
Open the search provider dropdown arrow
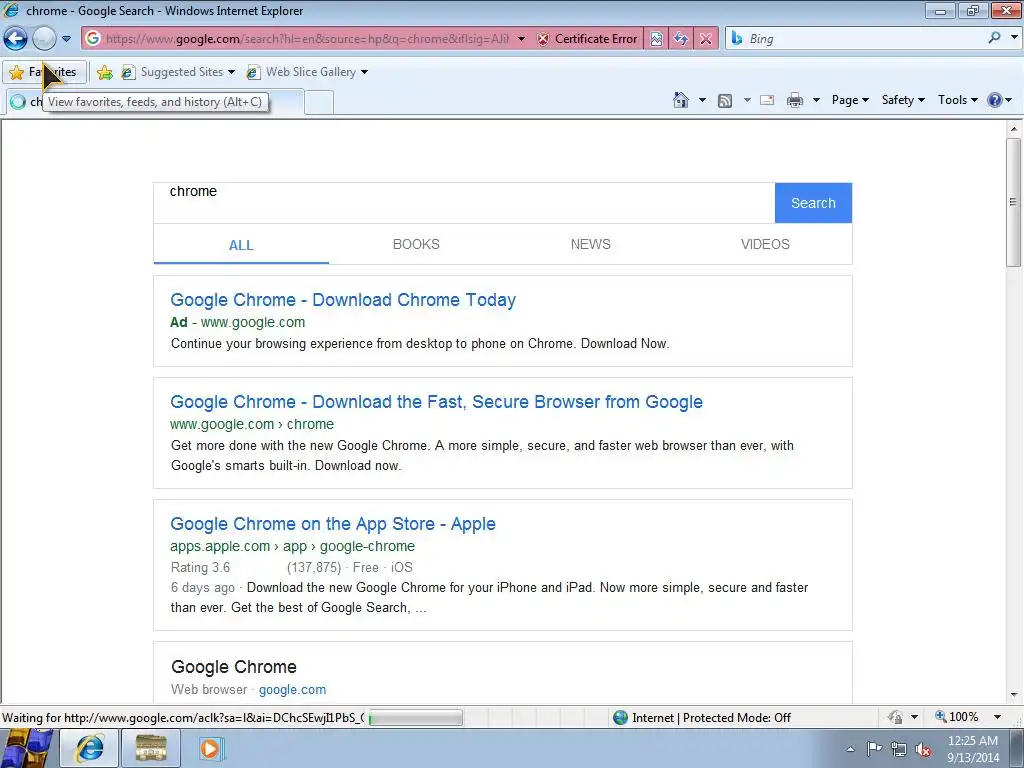tap(1014, 38)
